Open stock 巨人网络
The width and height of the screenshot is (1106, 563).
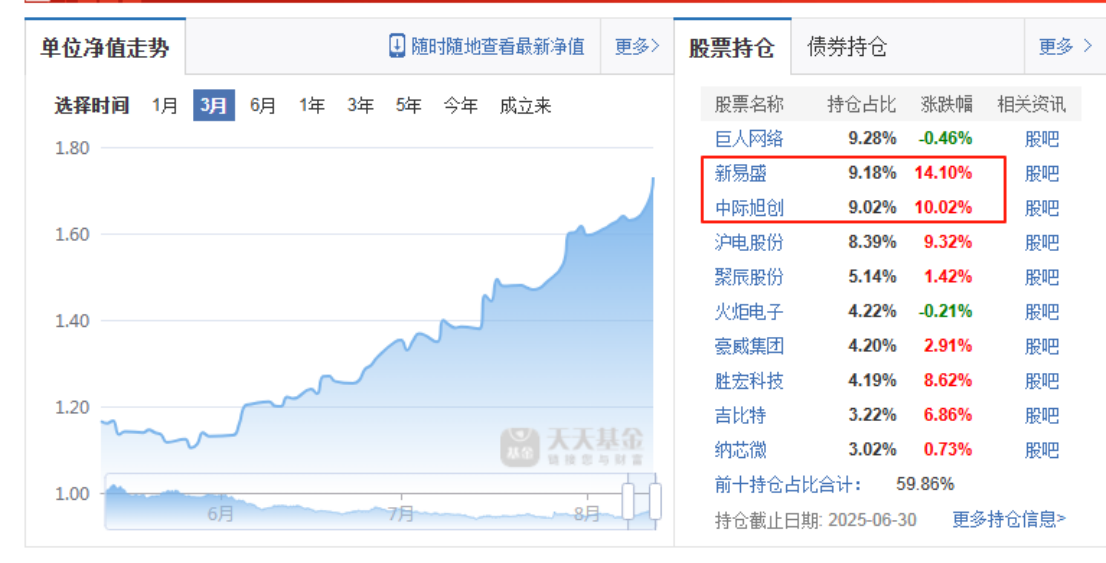click(x=749, y=138)
